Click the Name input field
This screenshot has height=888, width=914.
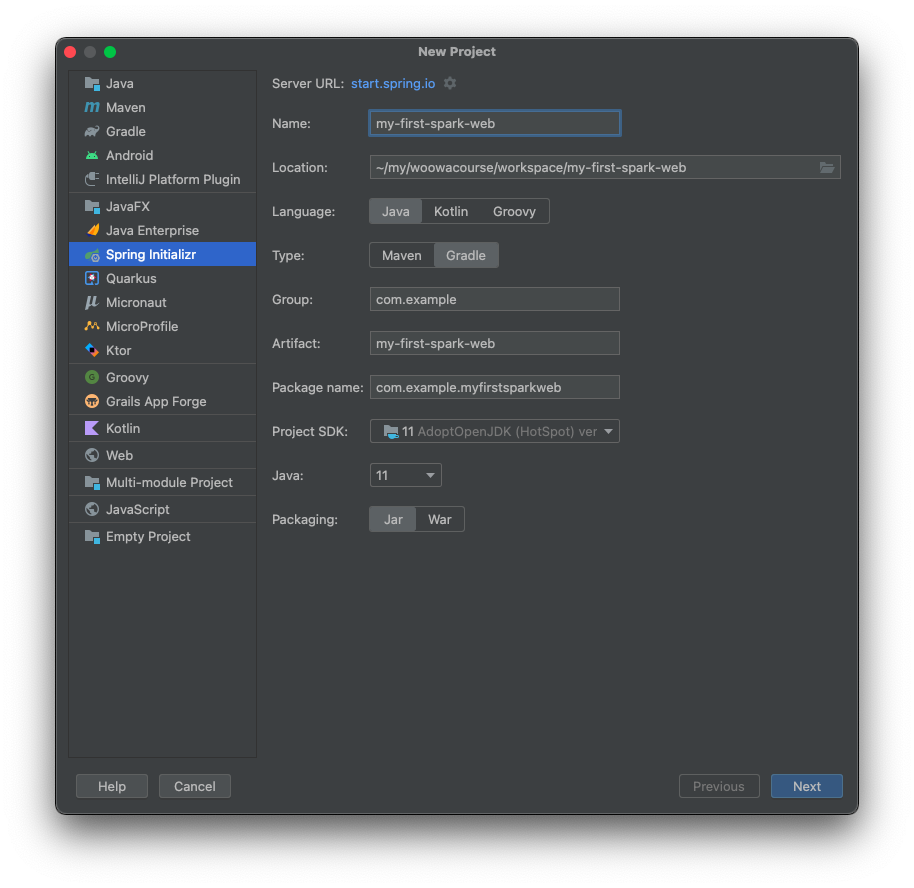click(x=494, y=123)
